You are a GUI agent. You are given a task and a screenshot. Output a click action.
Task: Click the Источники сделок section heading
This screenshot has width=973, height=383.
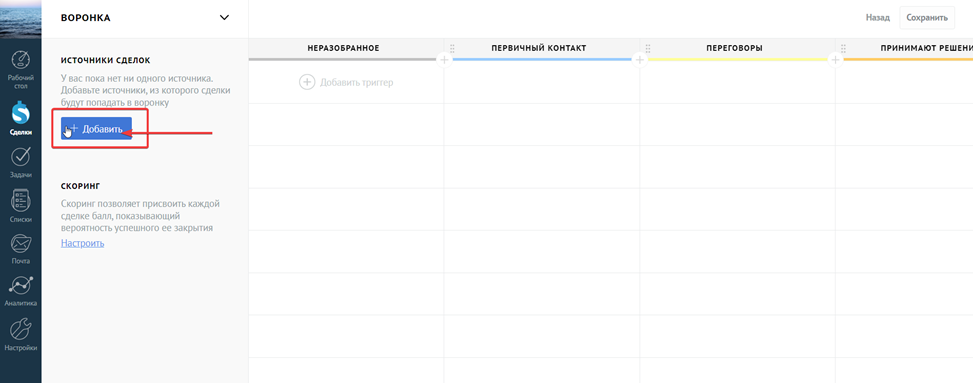(x=105, y=60)
